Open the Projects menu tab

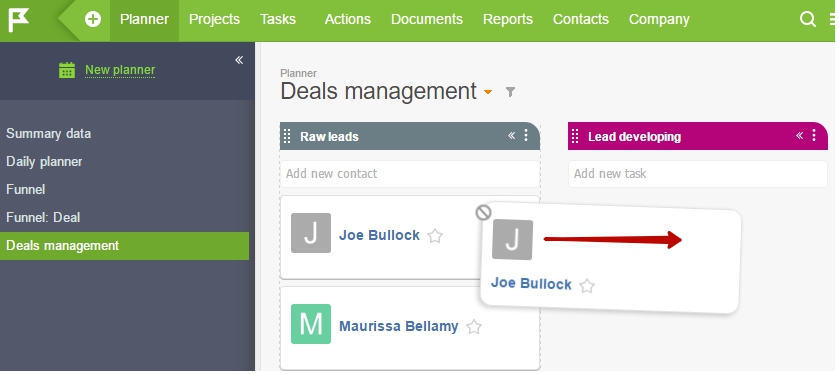214,19
